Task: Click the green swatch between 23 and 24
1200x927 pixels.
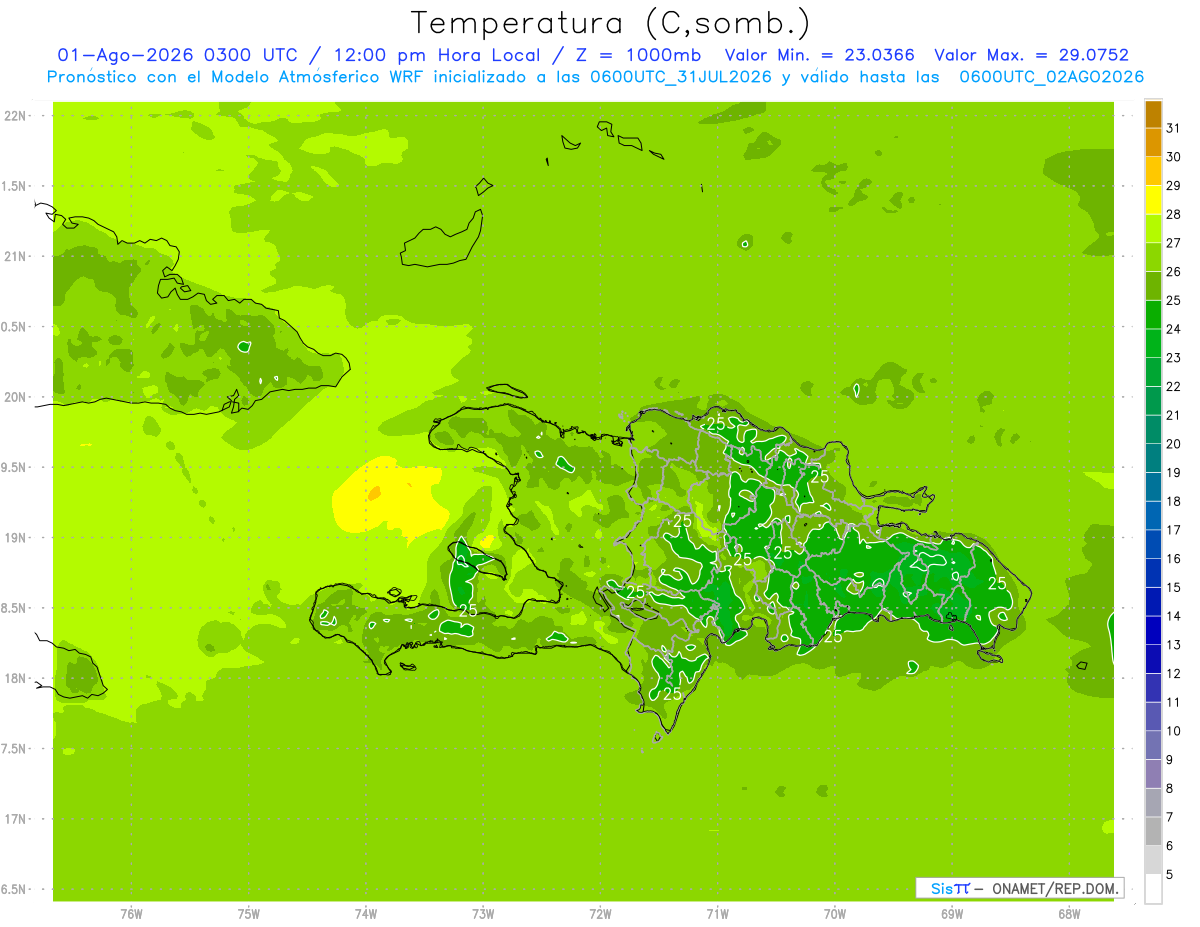Action: (1154, 343)
